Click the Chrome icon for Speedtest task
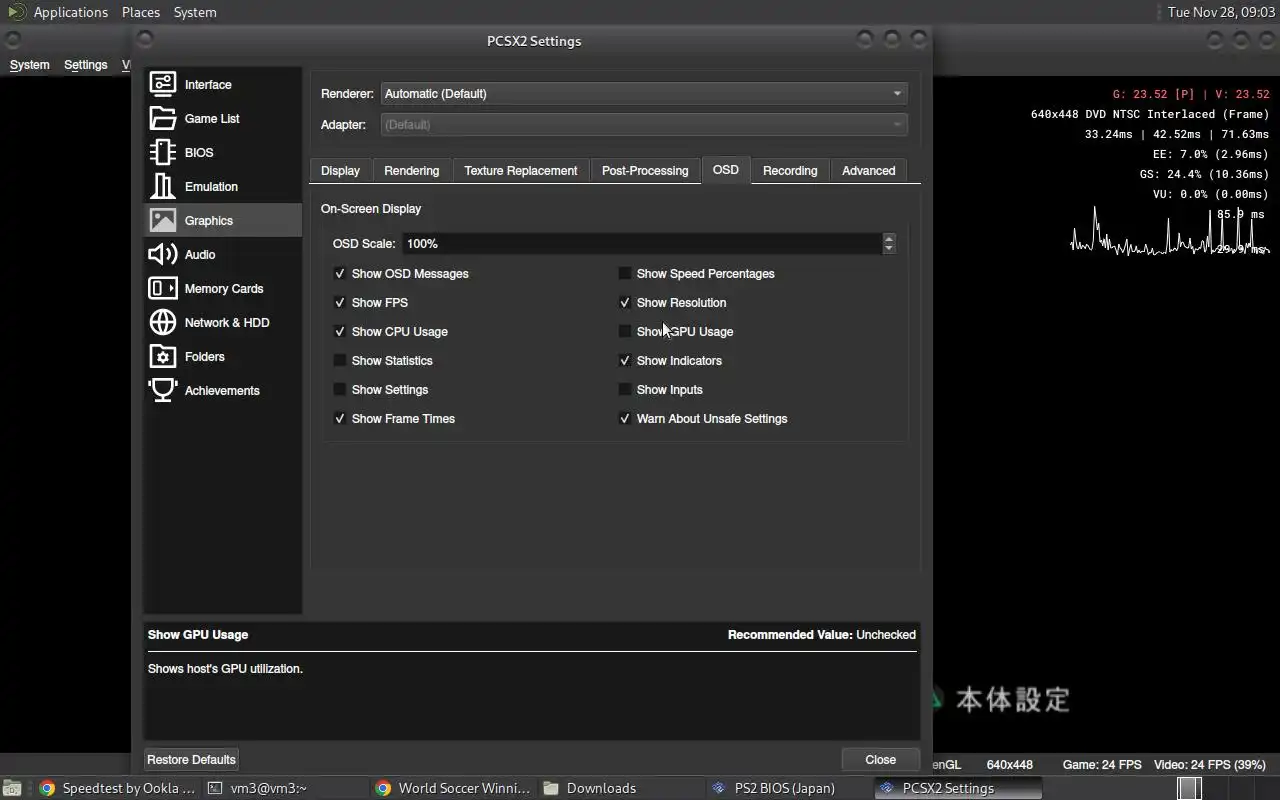The height and width of the screenshot is (800, 1280). point(47,788)
